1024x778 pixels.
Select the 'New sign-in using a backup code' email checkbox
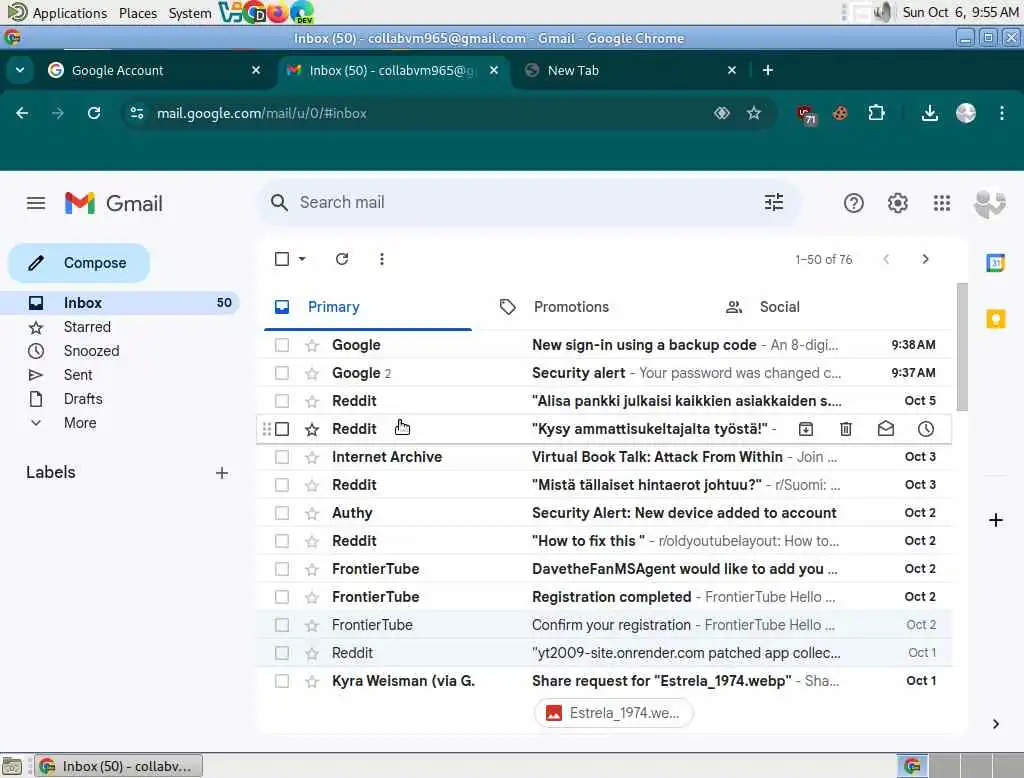(282, 345)
